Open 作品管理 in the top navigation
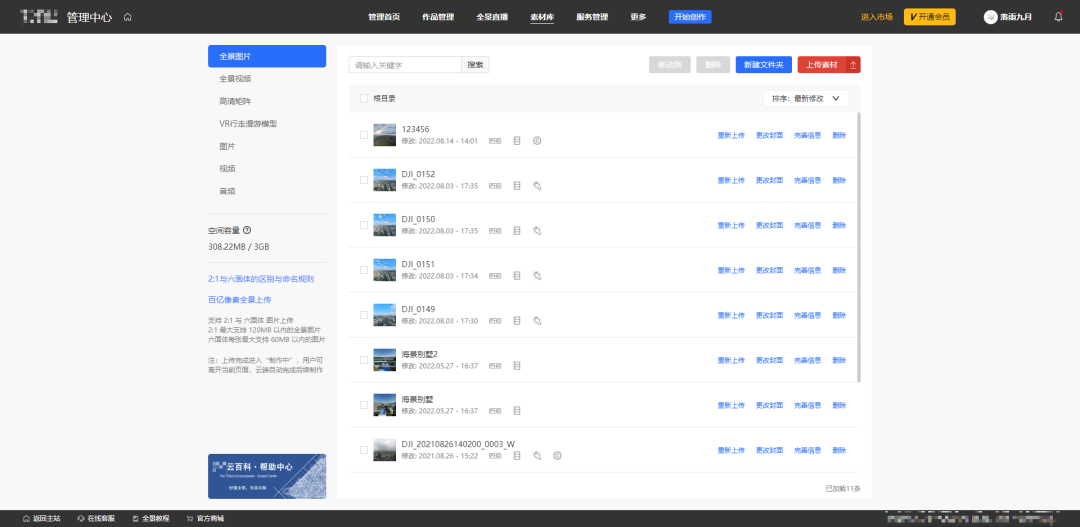 (x=438, y=17)
